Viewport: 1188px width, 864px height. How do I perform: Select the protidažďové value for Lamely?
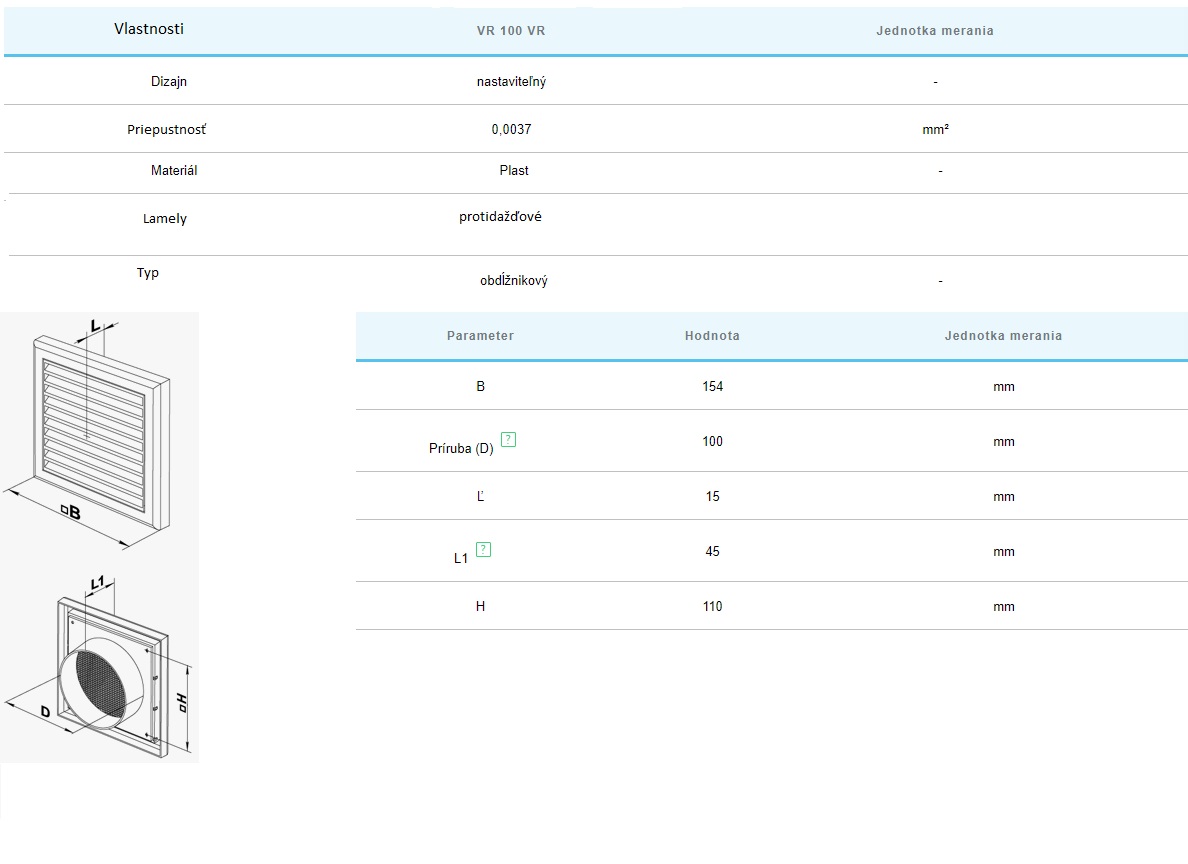pyautogui.click(x=500, y=217)
